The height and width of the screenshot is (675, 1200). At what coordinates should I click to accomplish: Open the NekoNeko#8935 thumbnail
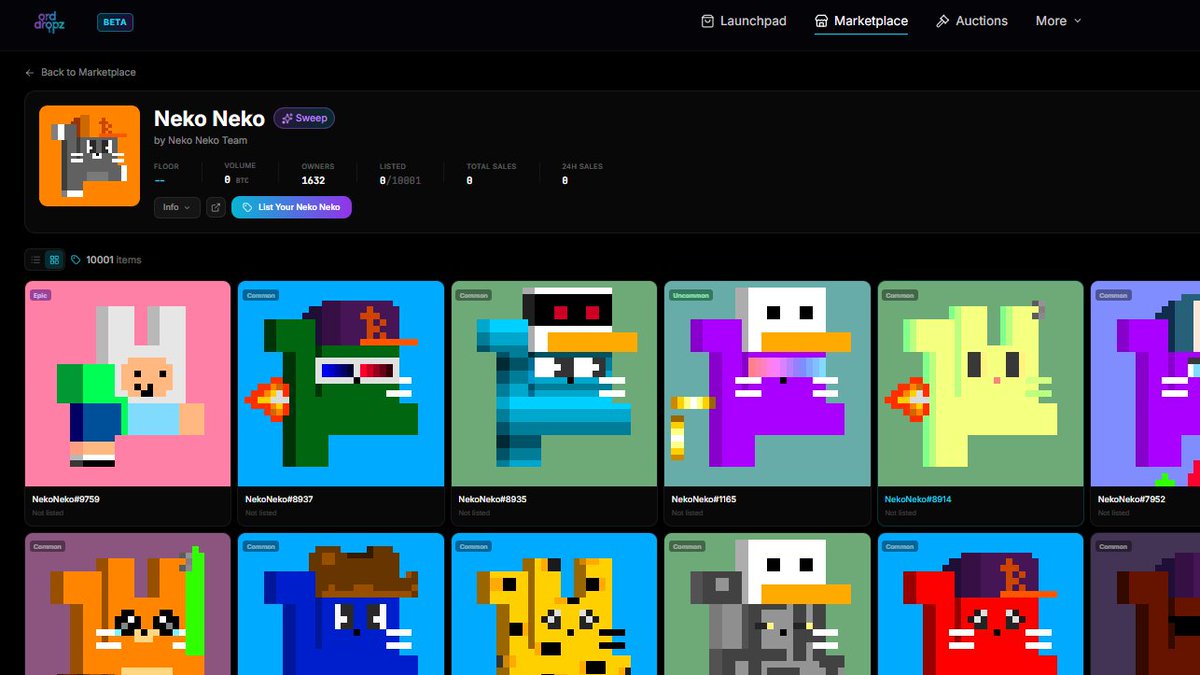pyautogui.click(x=554, y=384)
